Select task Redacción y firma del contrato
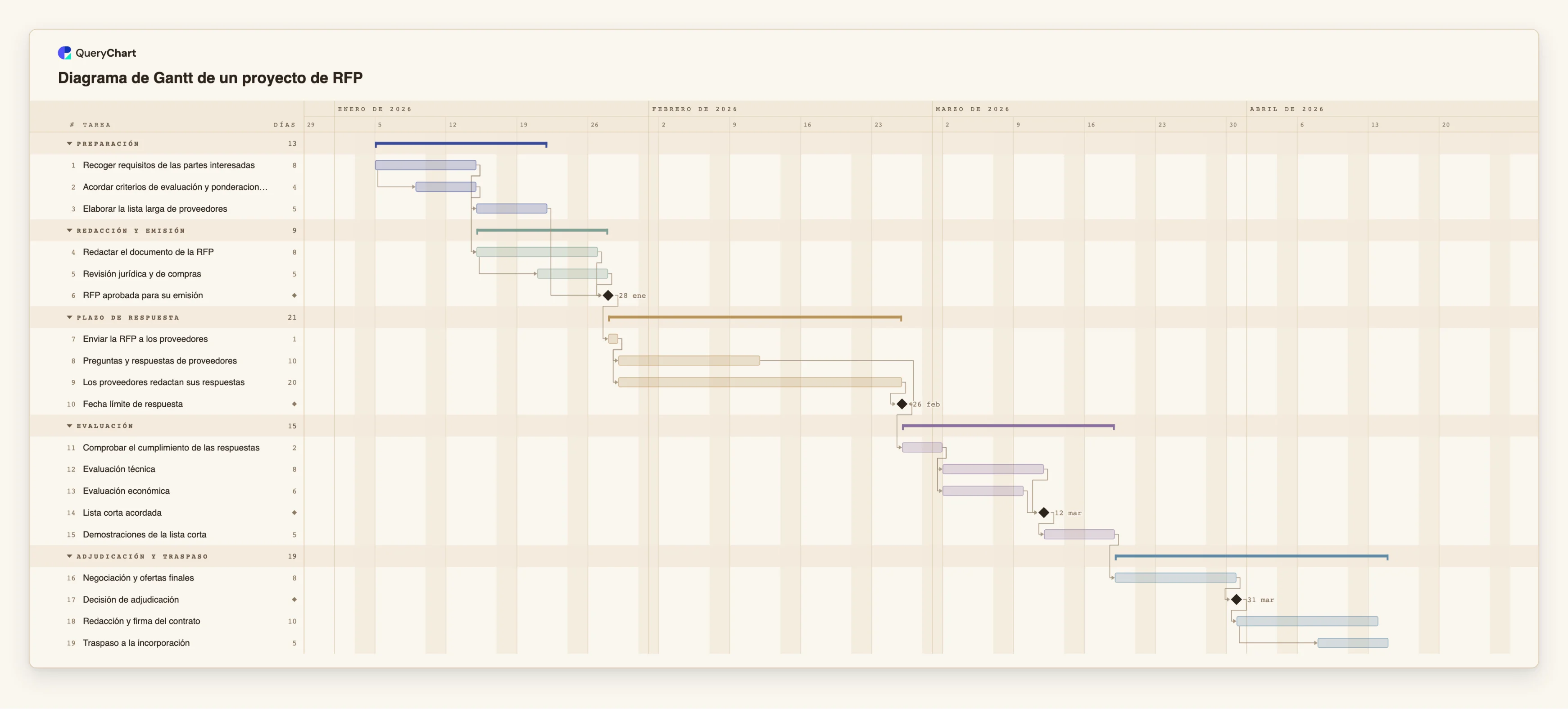The image size is (1568, 709). pos(142,621)
